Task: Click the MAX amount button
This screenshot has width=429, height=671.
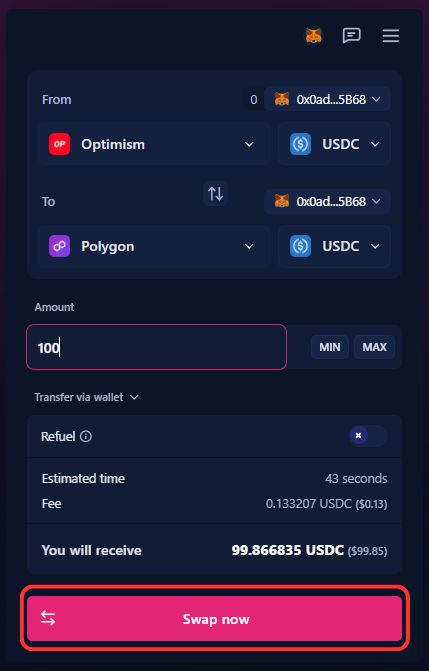Action: click(375, 347)
